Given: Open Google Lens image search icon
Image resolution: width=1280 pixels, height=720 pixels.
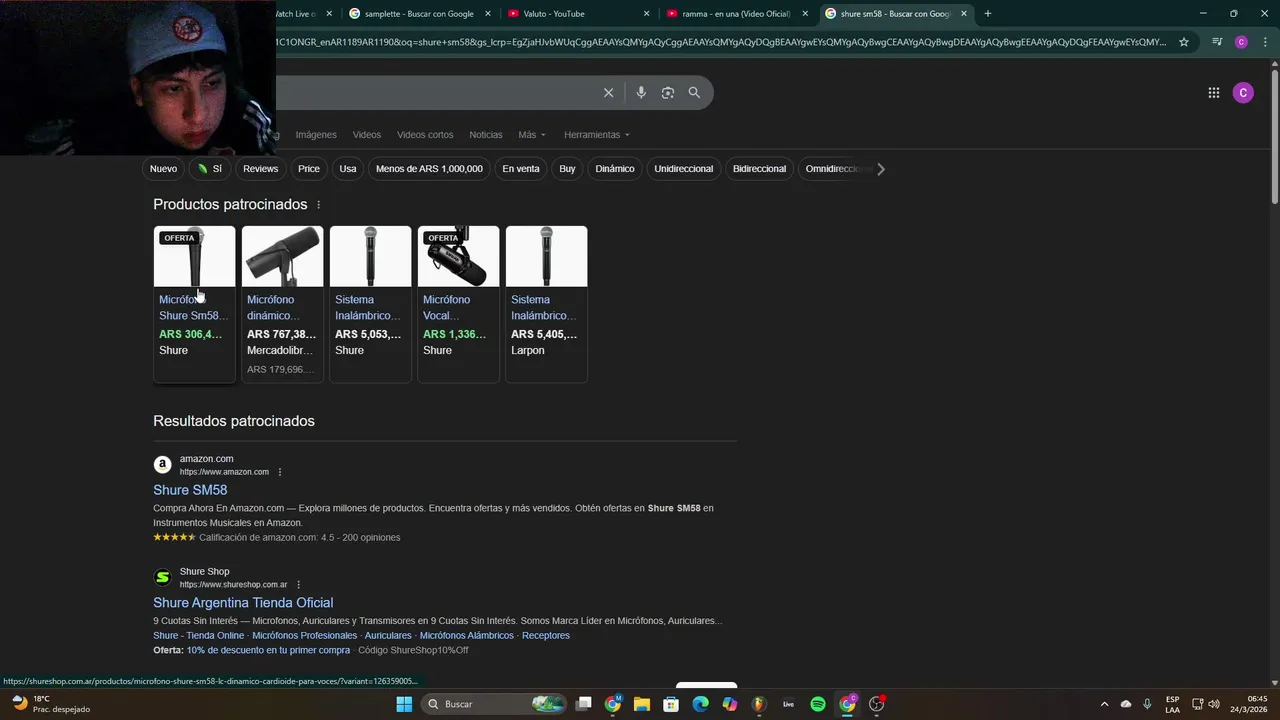Looking at the screenshot, I should click(667, 92).
